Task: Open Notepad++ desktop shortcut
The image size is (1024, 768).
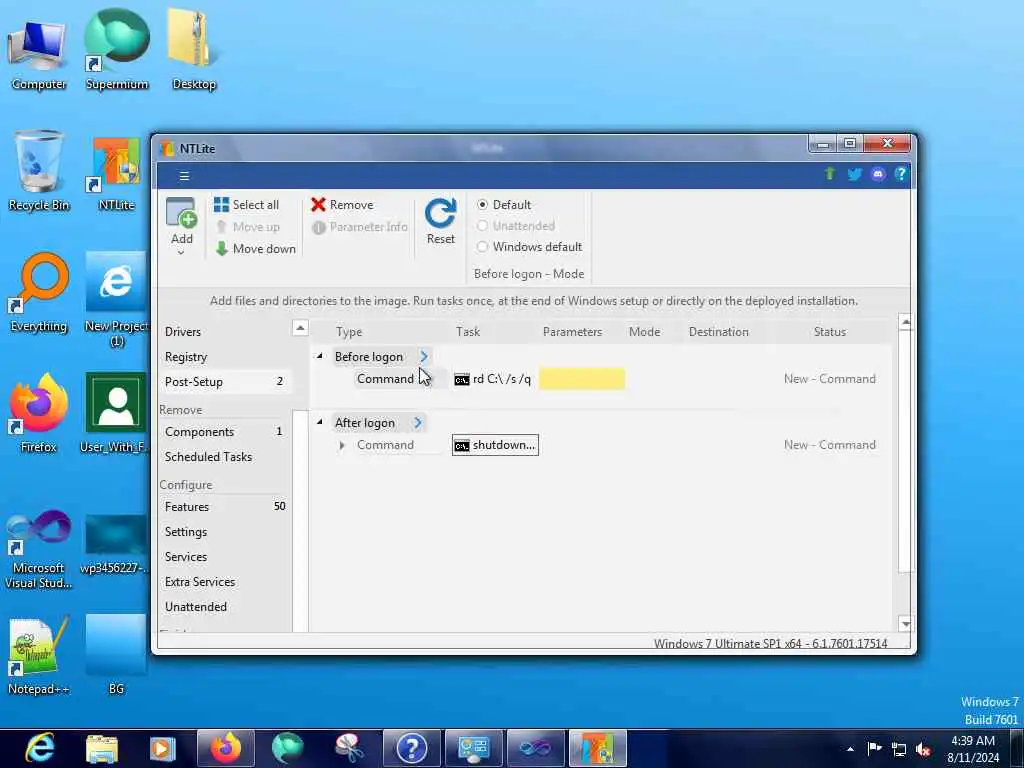Action: (39, 655)
